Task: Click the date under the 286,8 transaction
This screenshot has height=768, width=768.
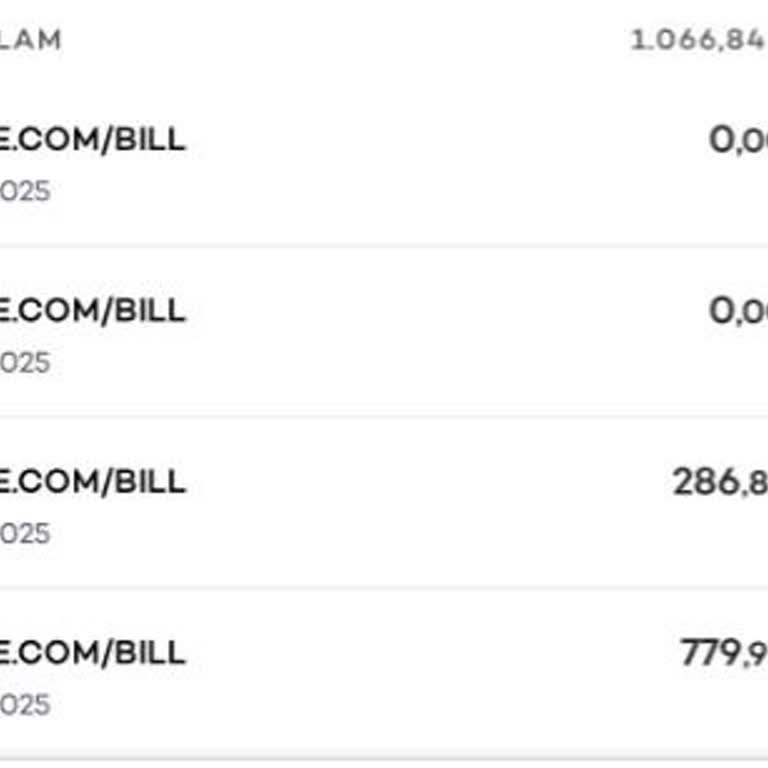Action: tap(25, 533)
